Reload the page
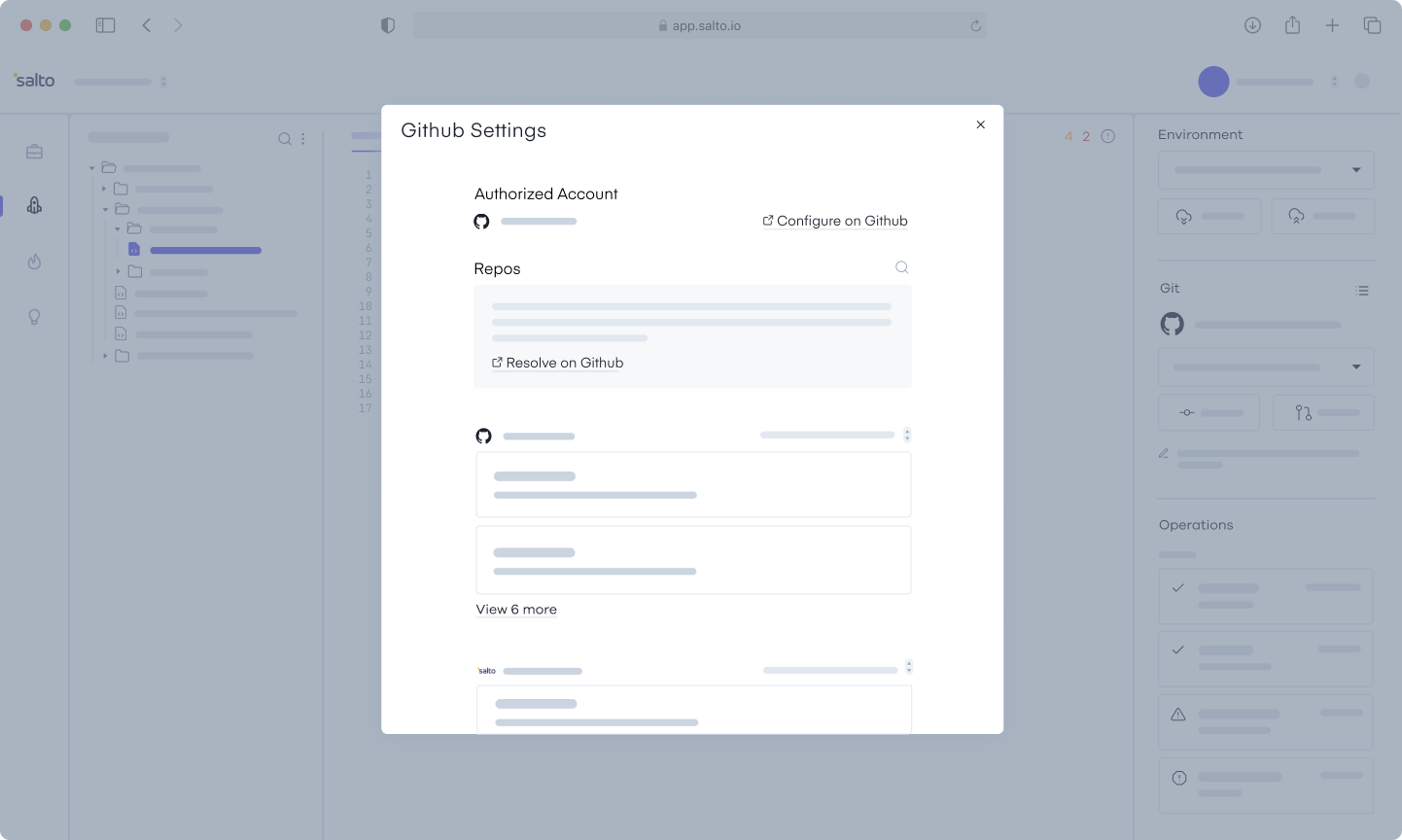1402x840 pixels. coord(975,26)
